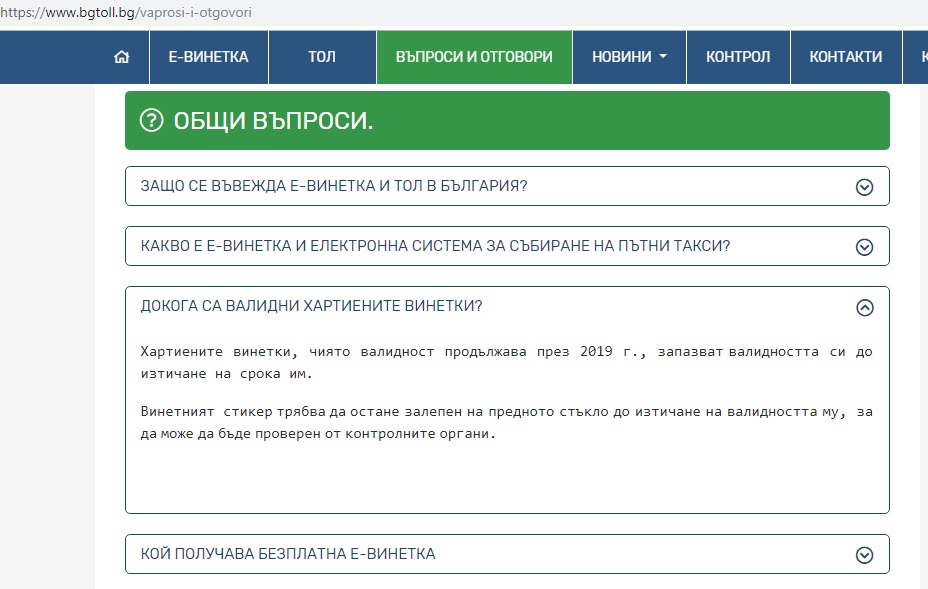This screenshot has width=928, height=589.
Task: Open the КОНТРОЛ navigation item
Action: coord(738,57)
